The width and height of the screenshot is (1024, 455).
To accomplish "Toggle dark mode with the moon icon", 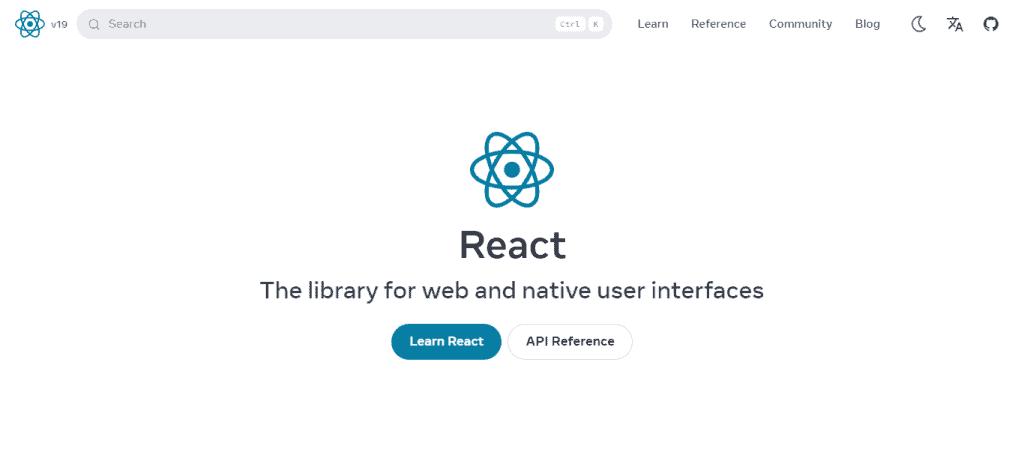I will point(919,24).
